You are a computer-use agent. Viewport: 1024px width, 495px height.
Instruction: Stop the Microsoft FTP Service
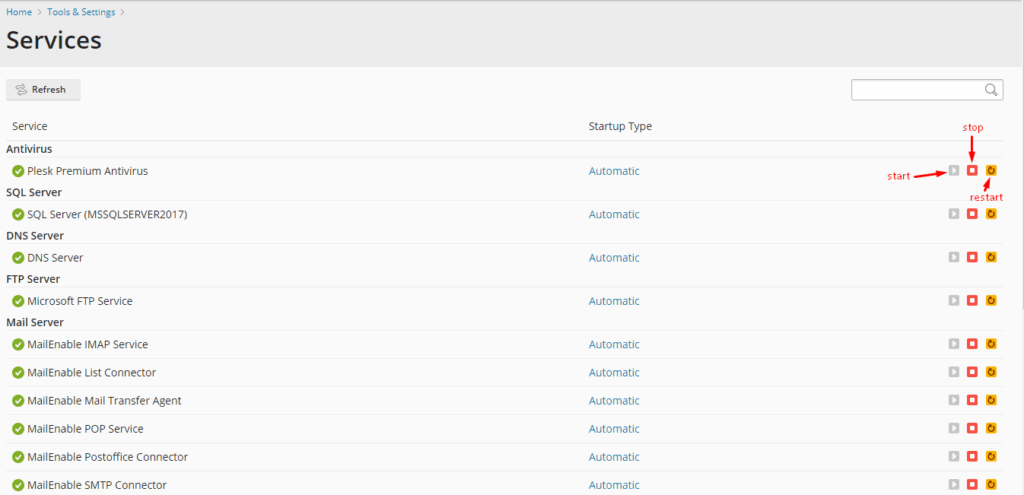pos(972,300)
